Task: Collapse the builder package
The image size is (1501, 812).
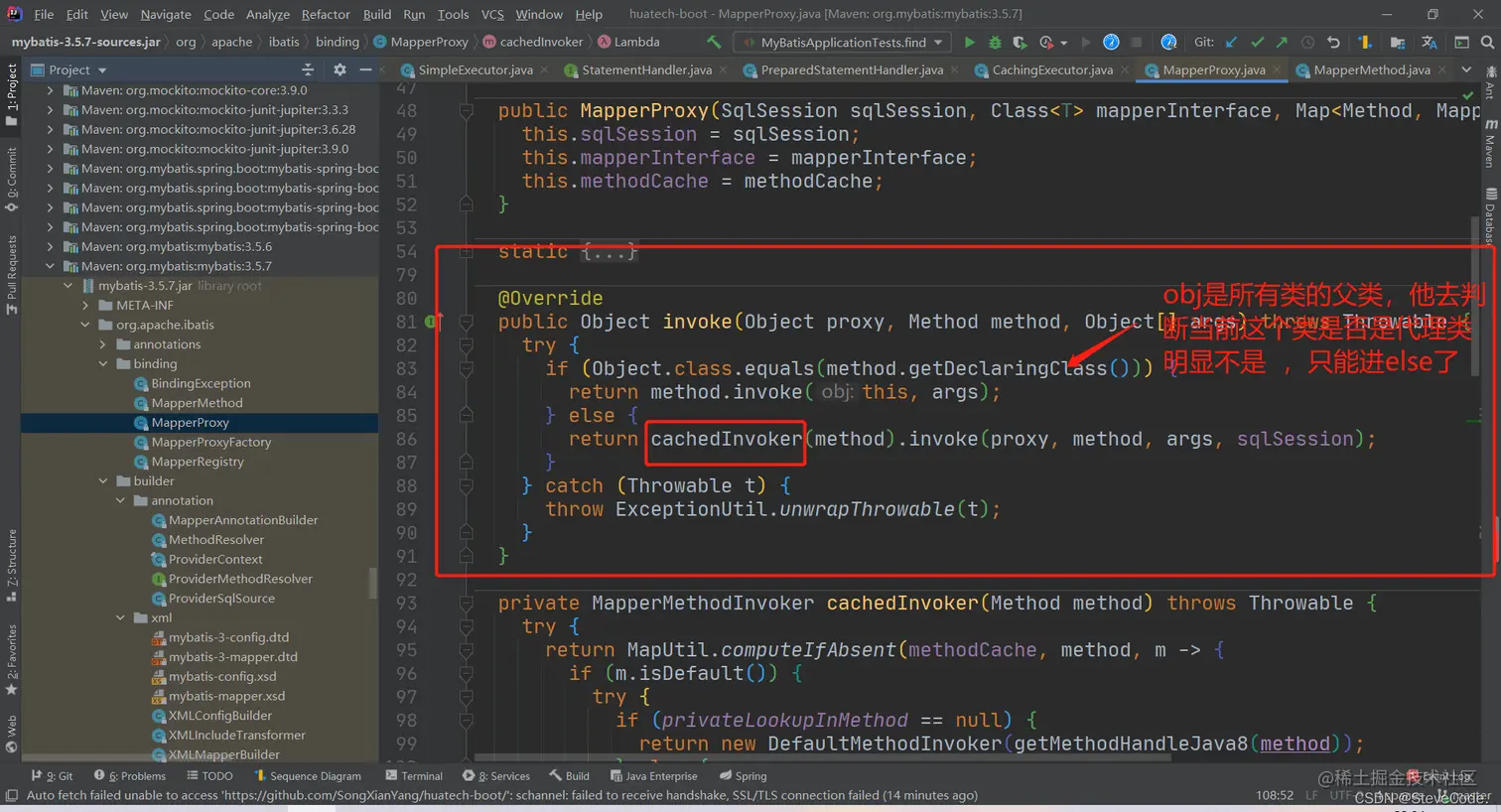Action: [103, 481]
